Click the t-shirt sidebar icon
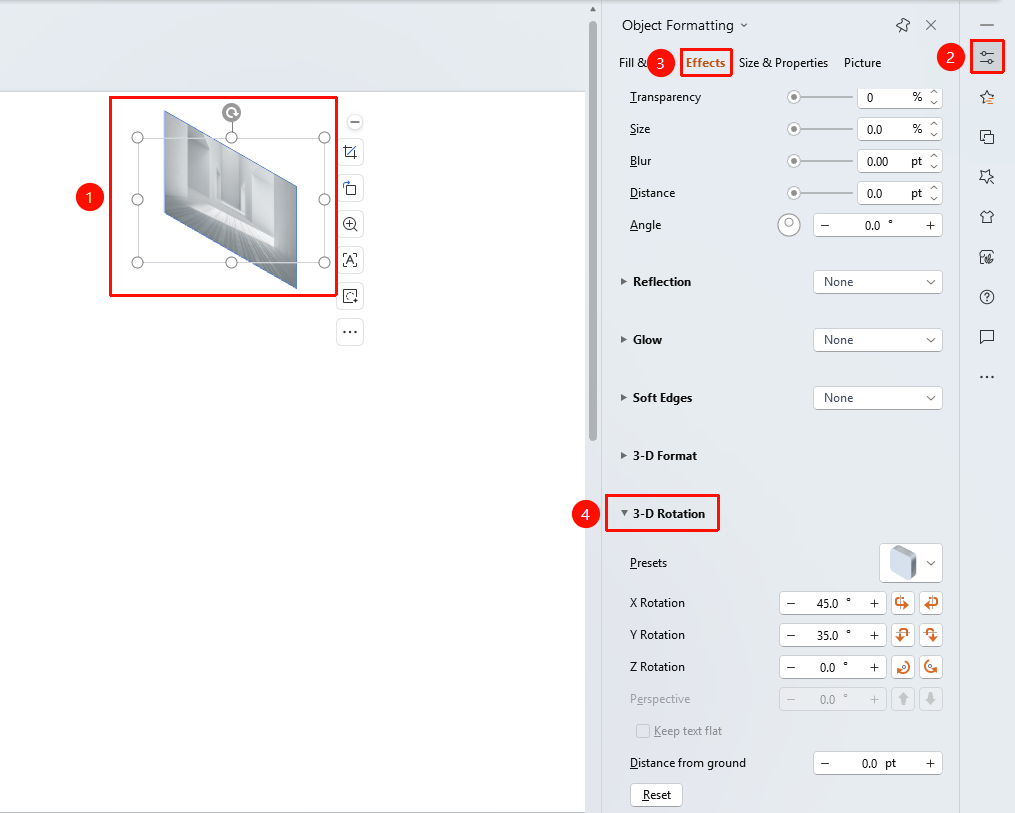Screen dimensions: 1015x813 [x=987, y=217]
